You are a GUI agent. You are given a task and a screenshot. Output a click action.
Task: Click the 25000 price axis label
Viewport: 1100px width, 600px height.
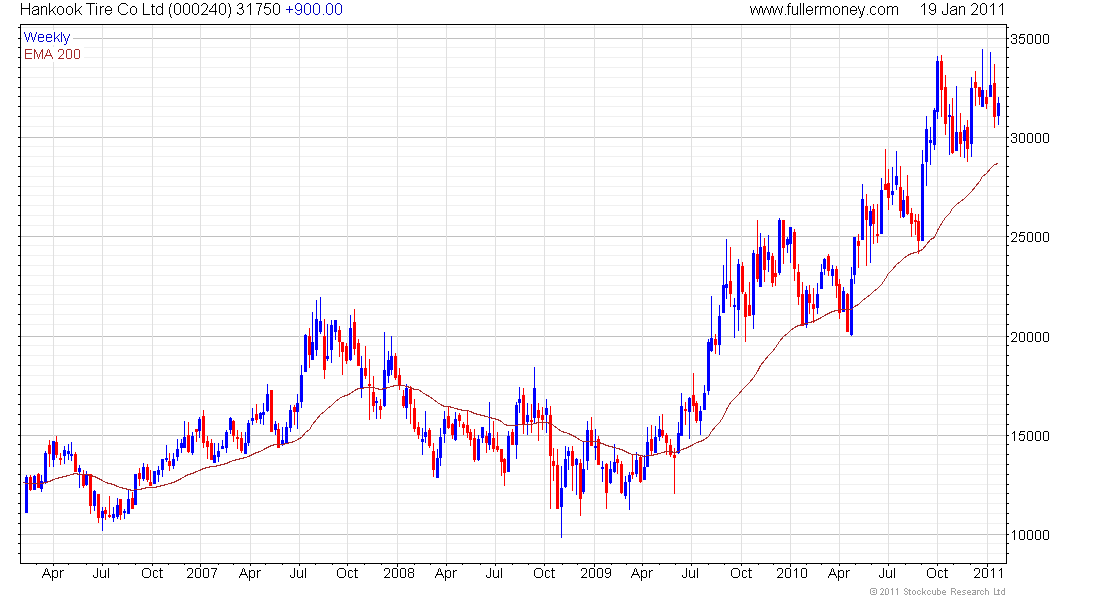[1030, 237]
